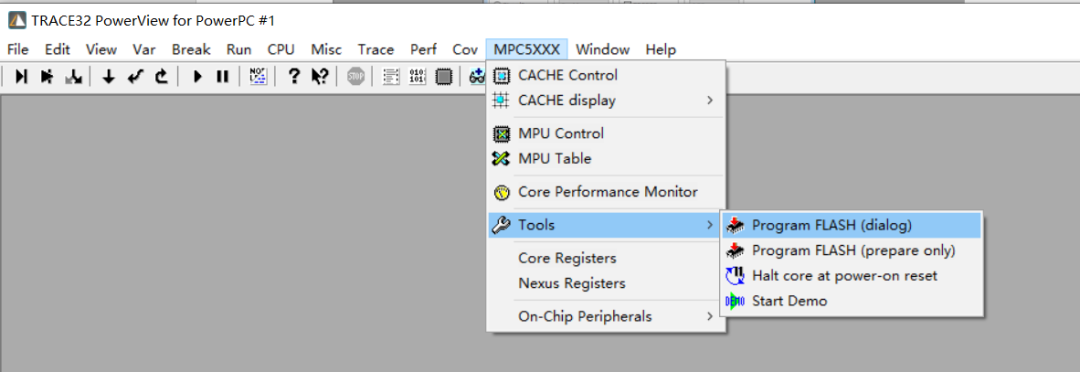Open the Trace menu in menu bar
Viewport: 1080px width, 372px height.
tap(375, 50)
